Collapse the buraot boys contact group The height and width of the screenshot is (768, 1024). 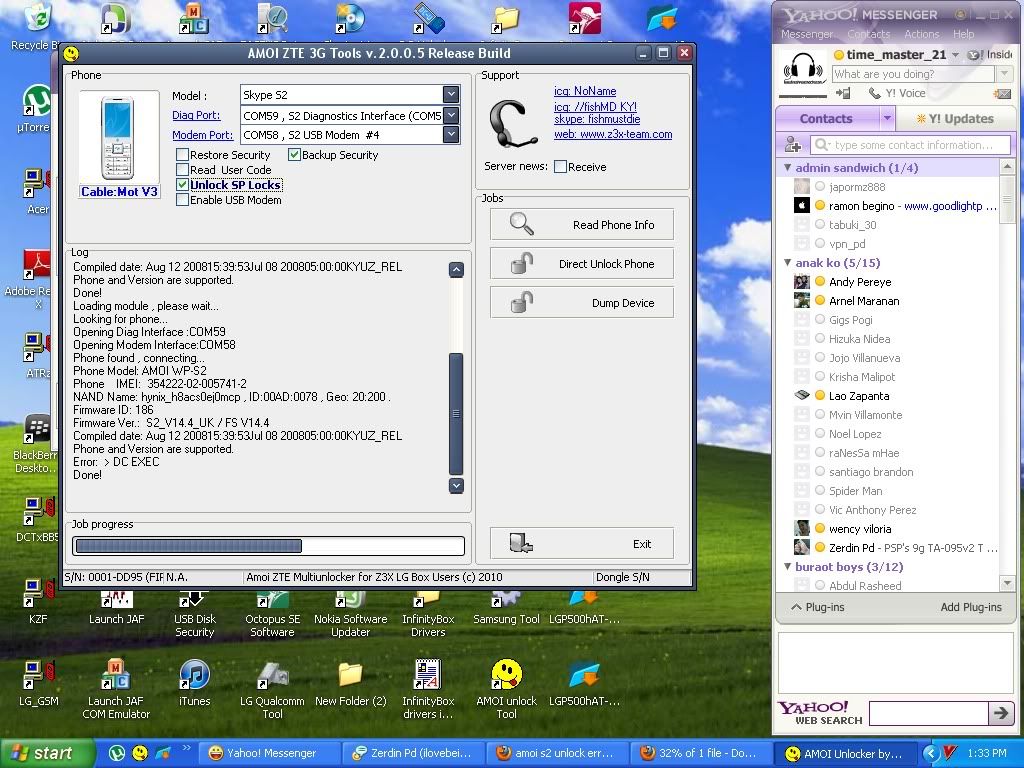[788, 566]
